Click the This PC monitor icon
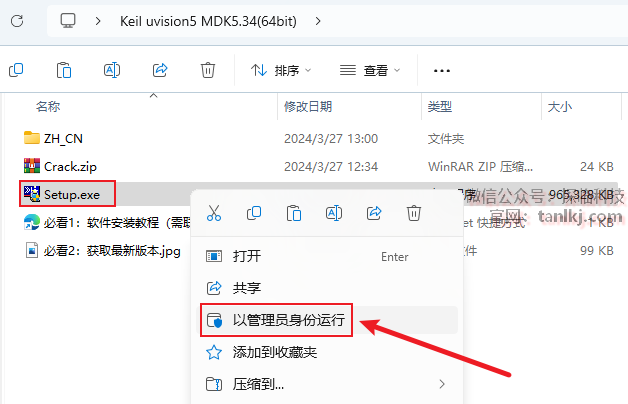Screen dimensions: 628x404 [68, 21]
